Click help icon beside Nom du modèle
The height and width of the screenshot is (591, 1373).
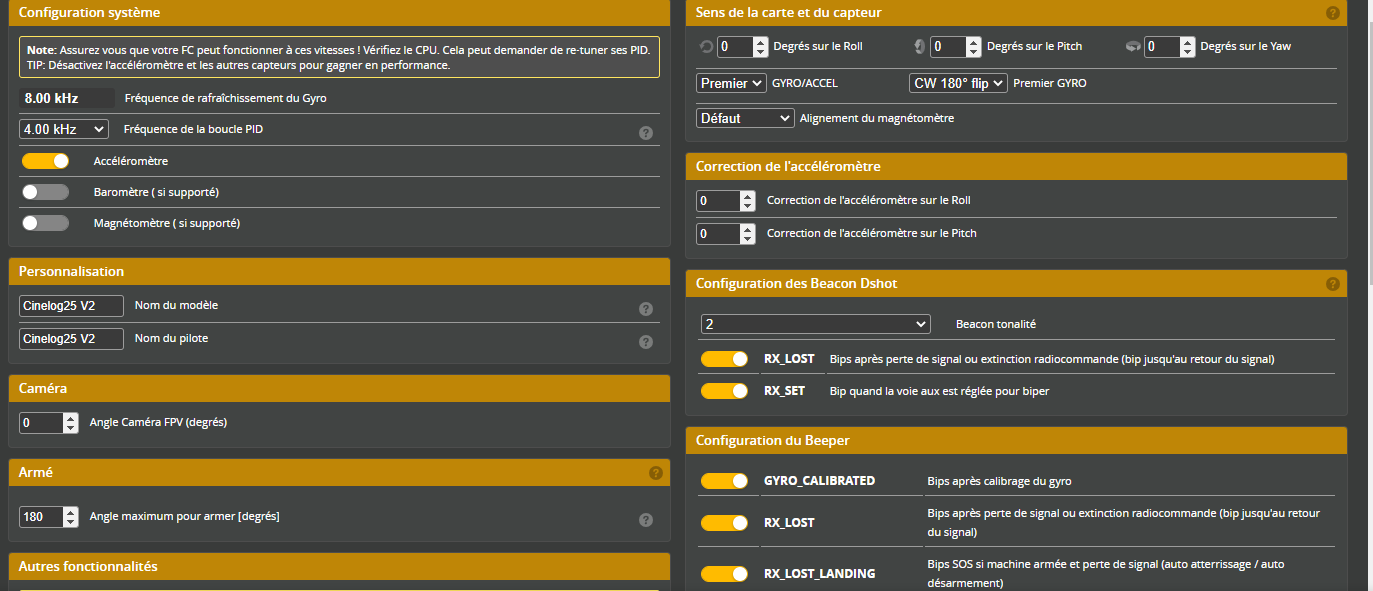(646, 309)
